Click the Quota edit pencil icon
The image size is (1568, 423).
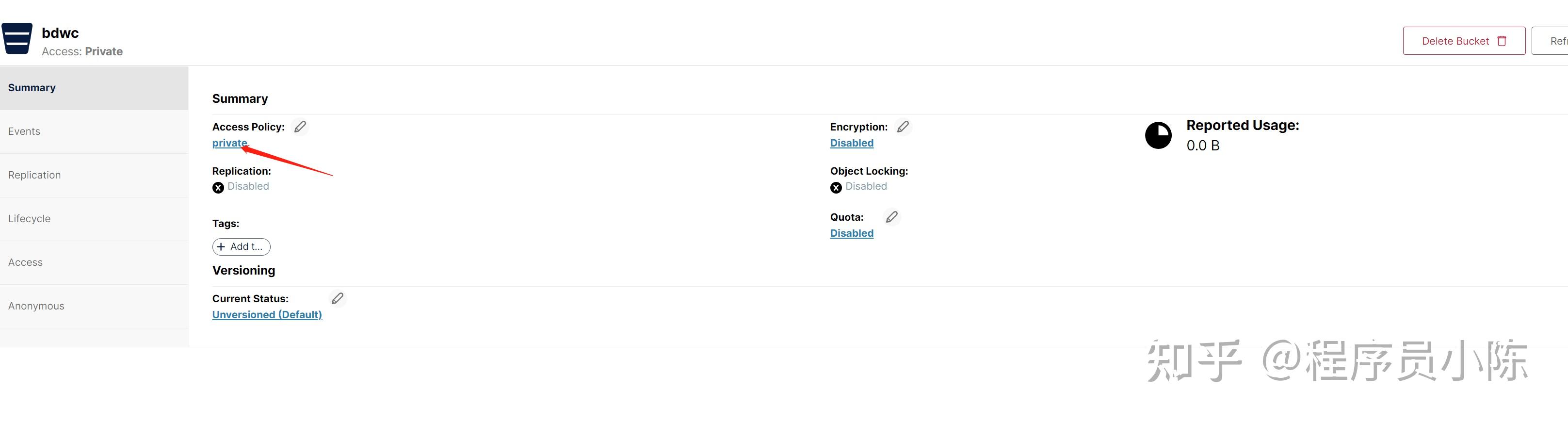pyautogui.click(x=892, y=217)
